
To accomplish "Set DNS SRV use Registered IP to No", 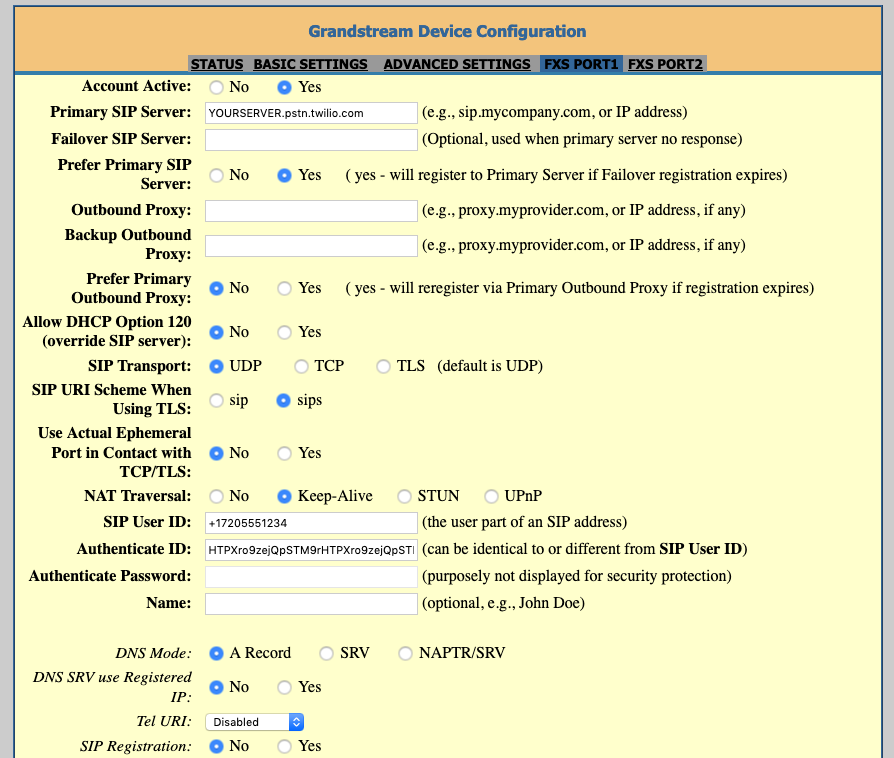I will pos(216,687).
